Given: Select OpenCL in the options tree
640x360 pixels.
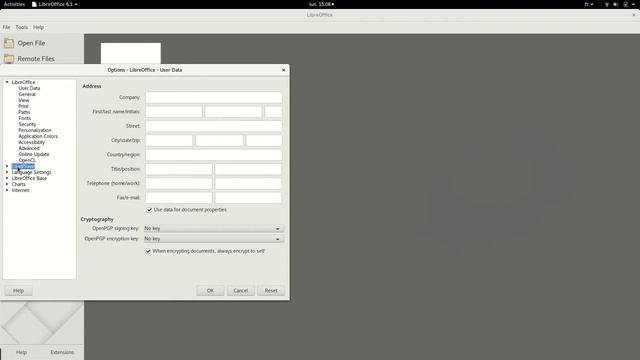Looking at the screenshot, I should click(x=27, y=160).
